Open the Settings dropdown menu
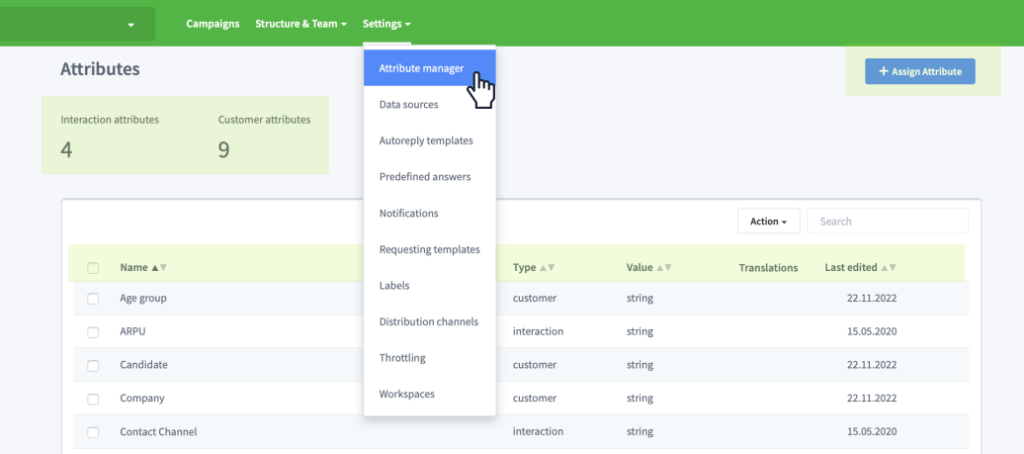Screen dimensions: 1024x454 coord(387,24)
